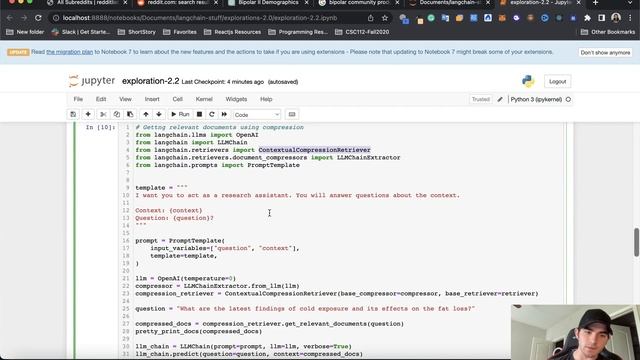Viewport: 640px width, 360px height.
Task: Open the browser profile avatar
Action: point(616,18)
